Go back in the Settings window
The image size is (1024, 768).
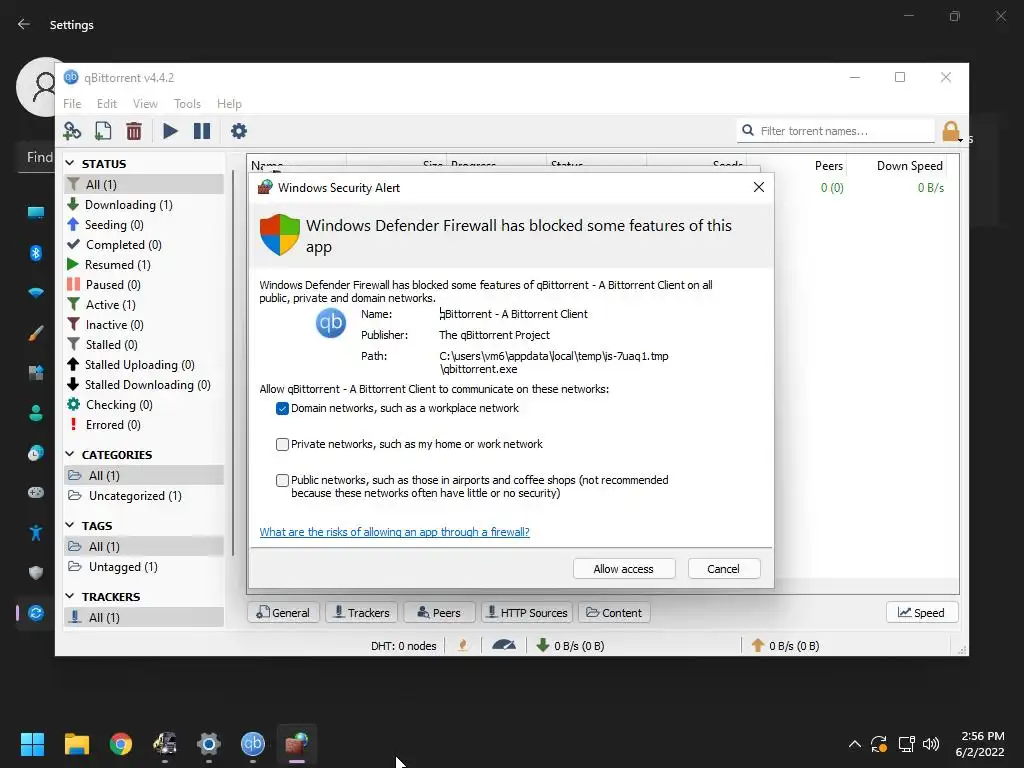pos(24,24)
